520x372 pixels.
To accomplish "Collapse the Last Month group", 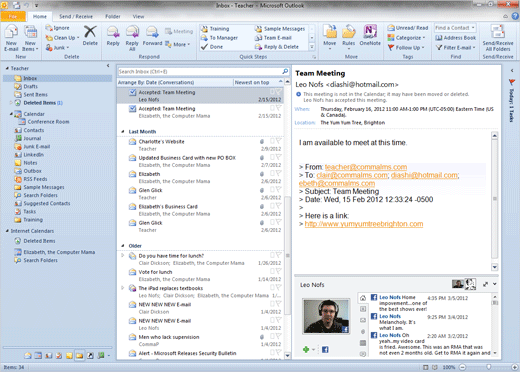I will 123,132.
